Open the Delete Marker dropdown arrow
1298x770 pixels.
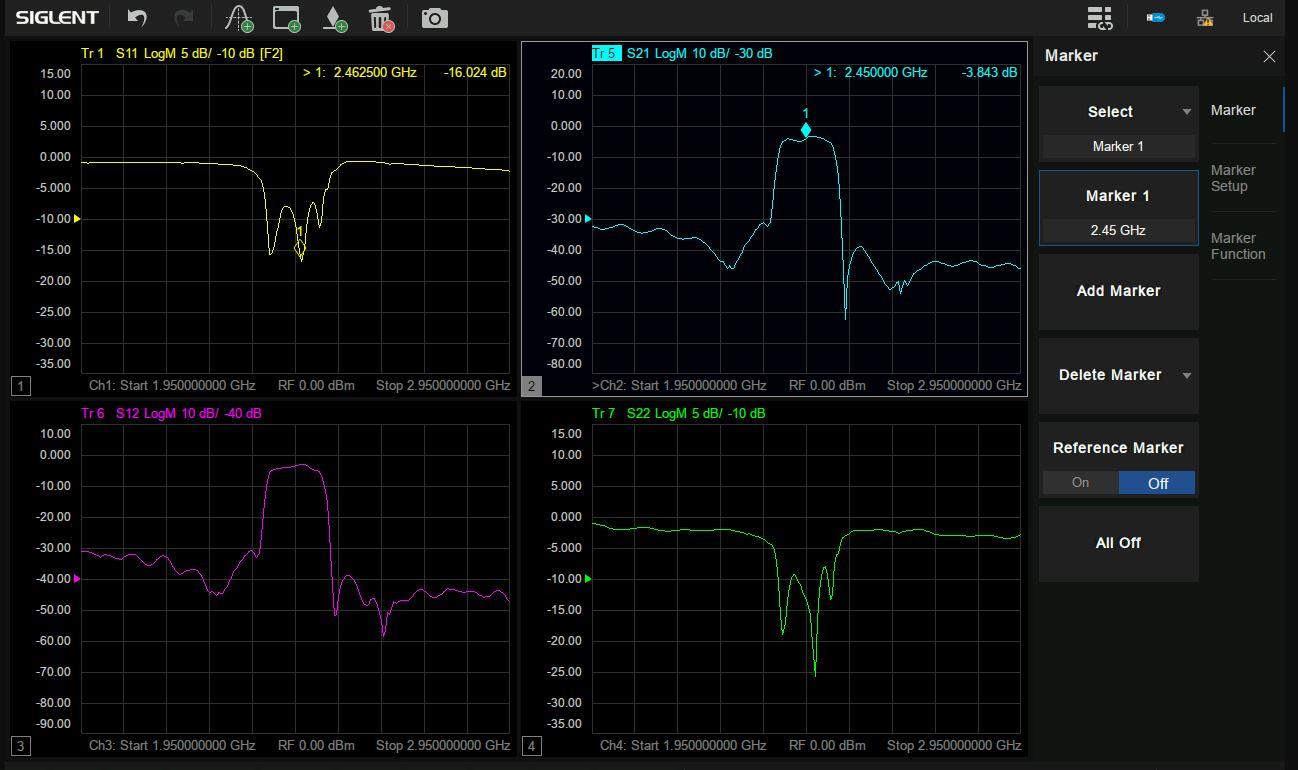click(x=1186, y=376)
